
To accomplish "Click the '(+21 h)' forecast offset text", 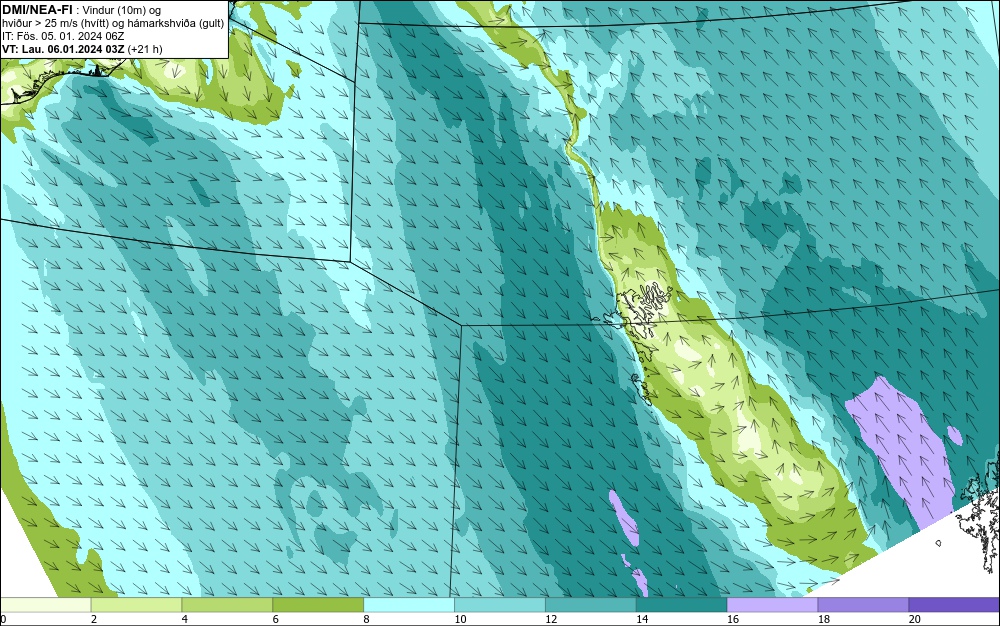I will coord(145,49).
